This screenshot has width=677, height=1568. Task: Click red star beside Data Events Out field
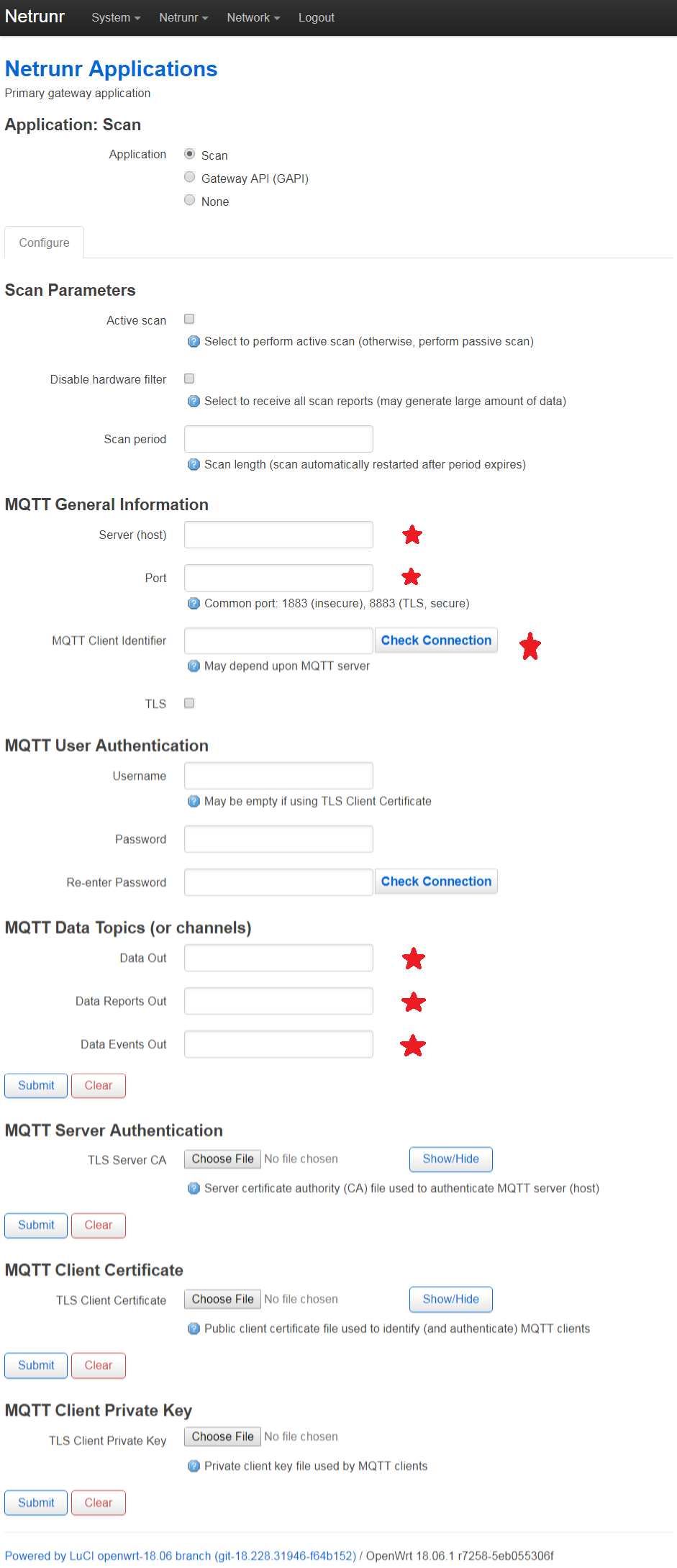(x=413, y=1046)
